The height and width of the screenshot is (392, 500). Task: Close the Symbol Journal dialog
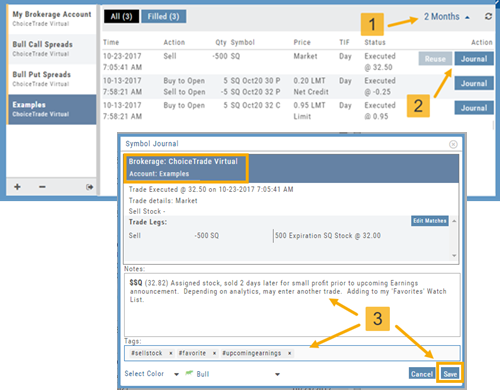point(453,144)
